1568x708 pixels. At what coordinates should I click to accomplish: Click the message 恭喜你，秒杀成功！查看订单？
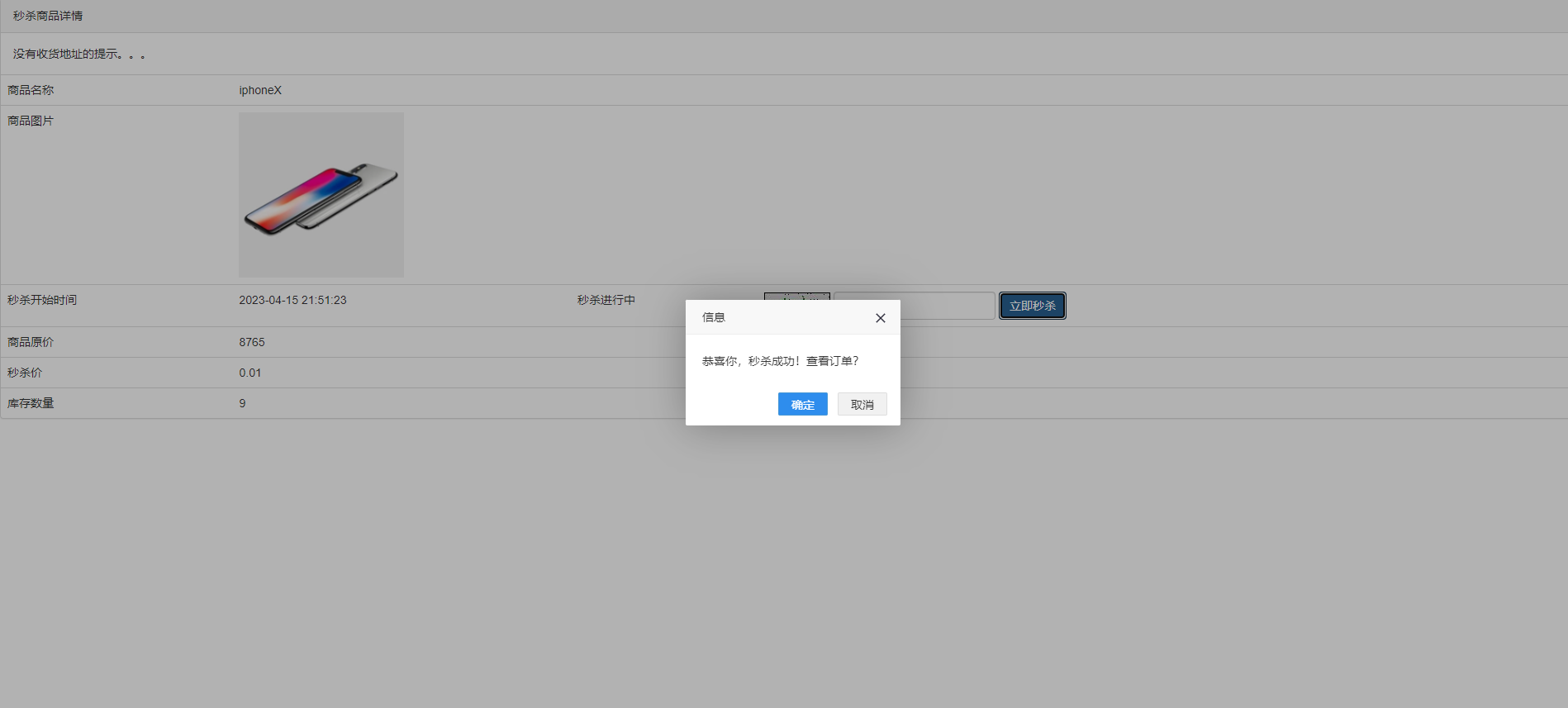coord(781,361)
